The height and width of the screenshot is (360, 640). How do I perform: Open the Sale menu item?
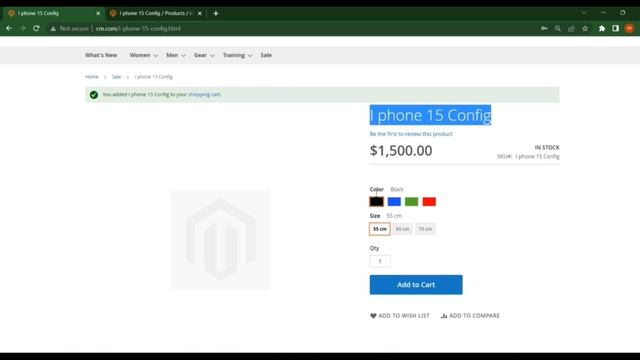266,55
